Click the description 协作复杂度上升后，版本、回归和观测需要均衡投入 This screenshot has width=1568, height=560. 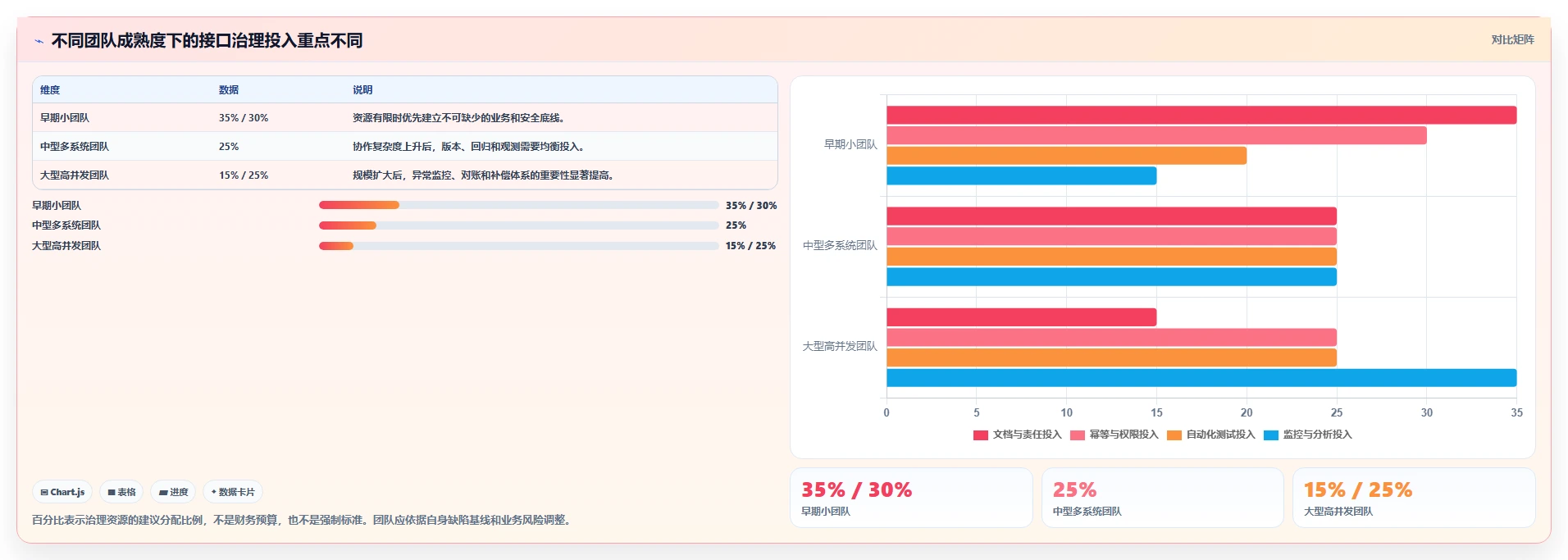coord(468,147)
